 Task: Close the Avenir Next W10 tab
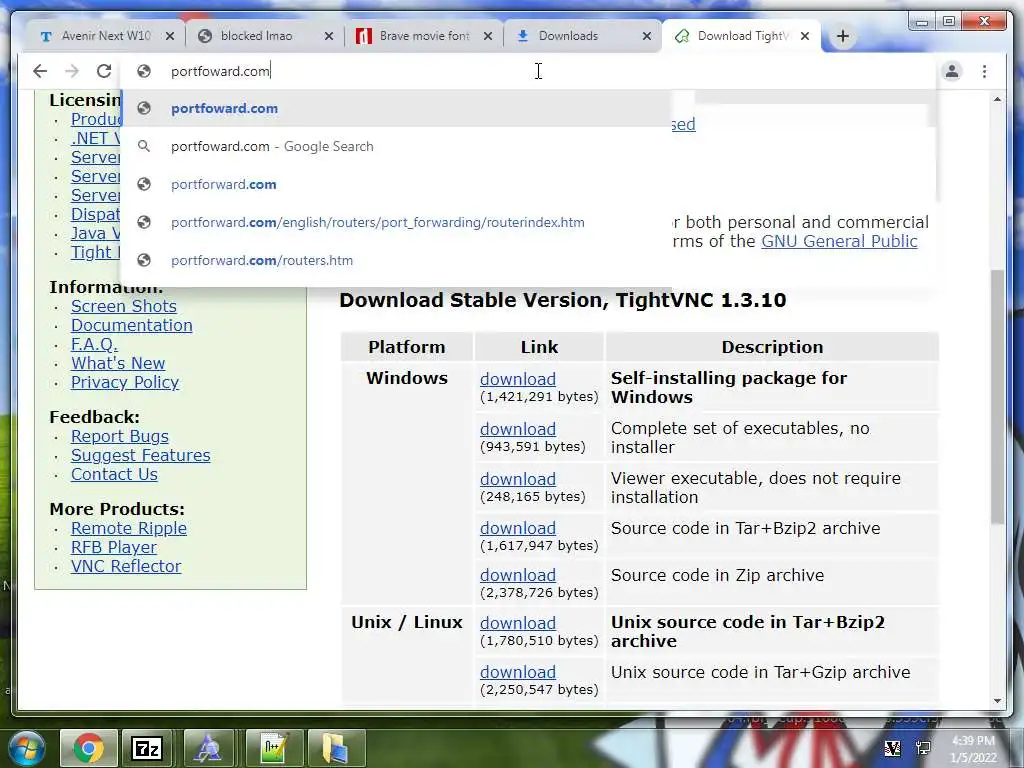coord(170,36)
